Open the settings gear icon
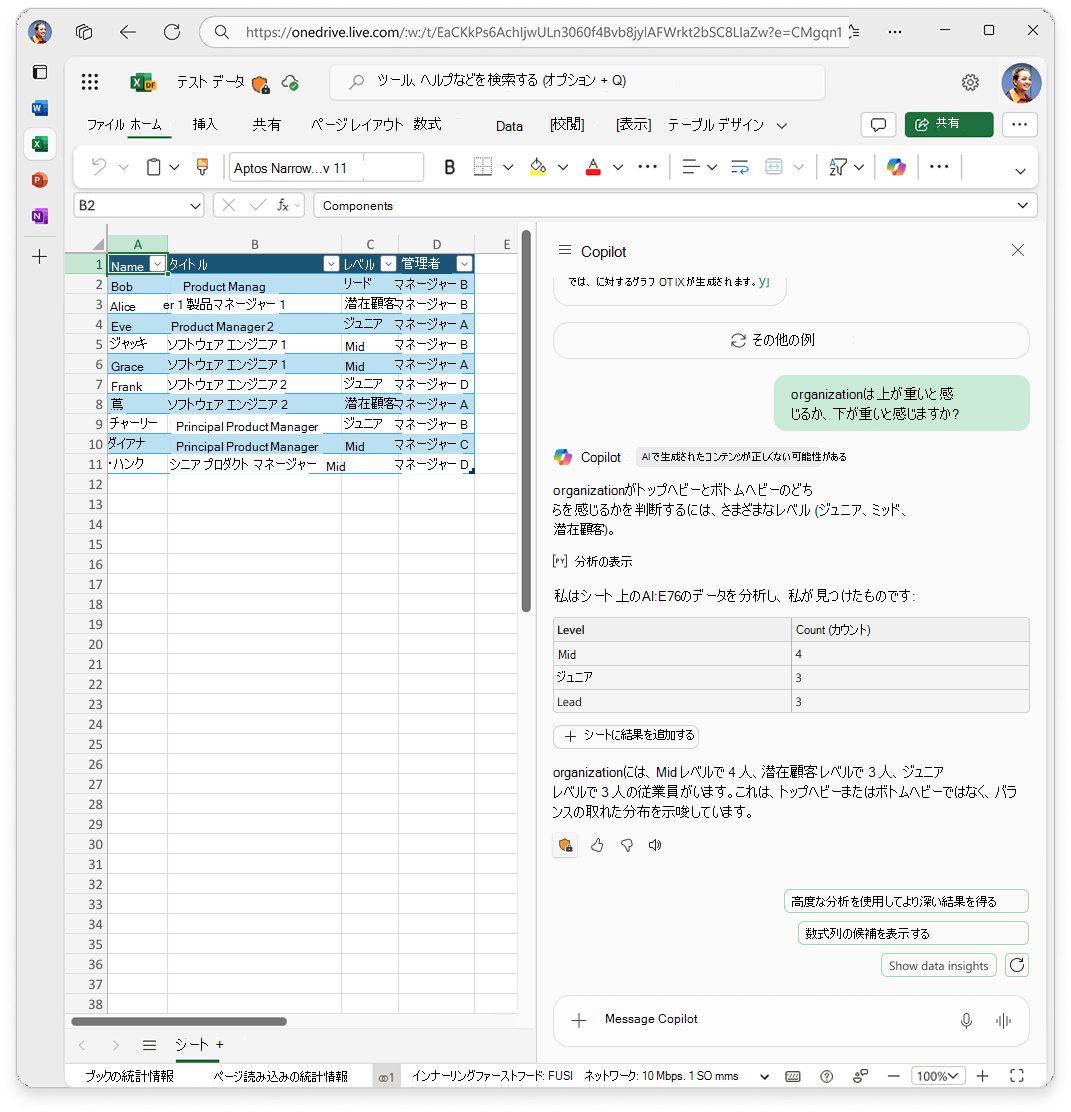The image size is (1071, 1112). tap(970, 82)
